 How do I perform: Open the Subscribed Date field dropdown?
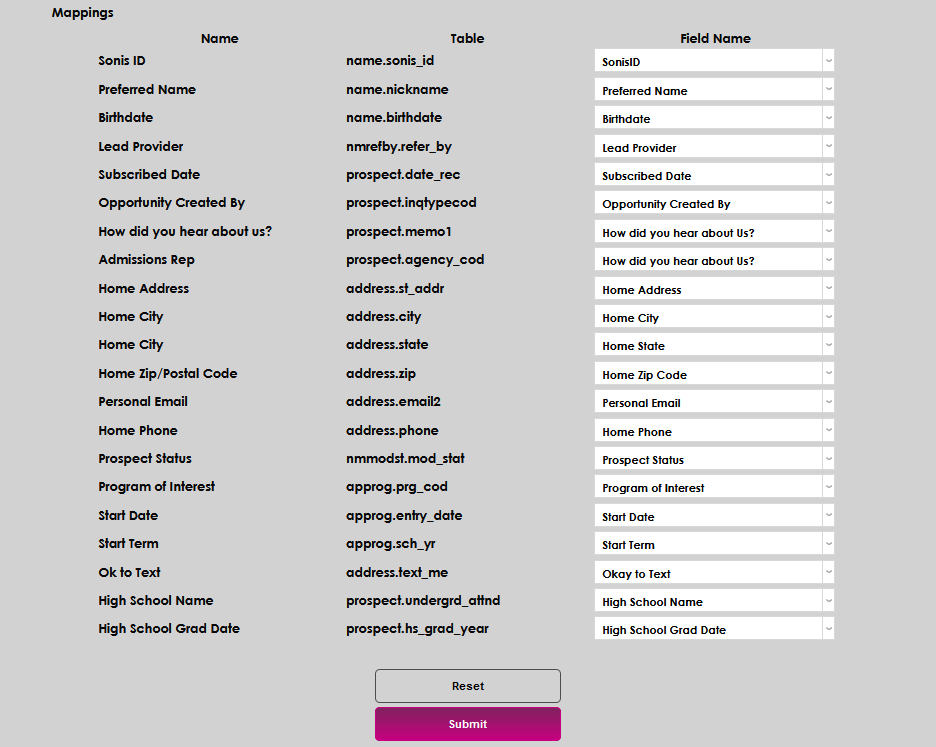(714, 175)
